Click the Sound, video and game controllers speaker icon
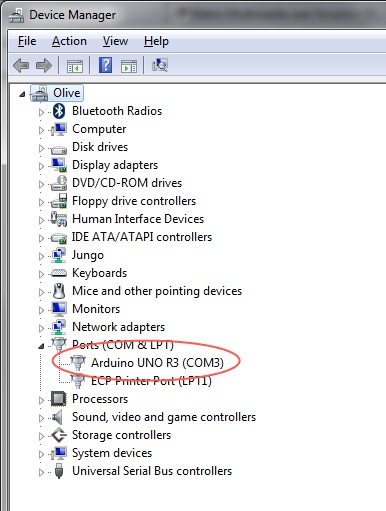This screenshot has height=511, width=386. pyautogui.click(x=57, y=417)
